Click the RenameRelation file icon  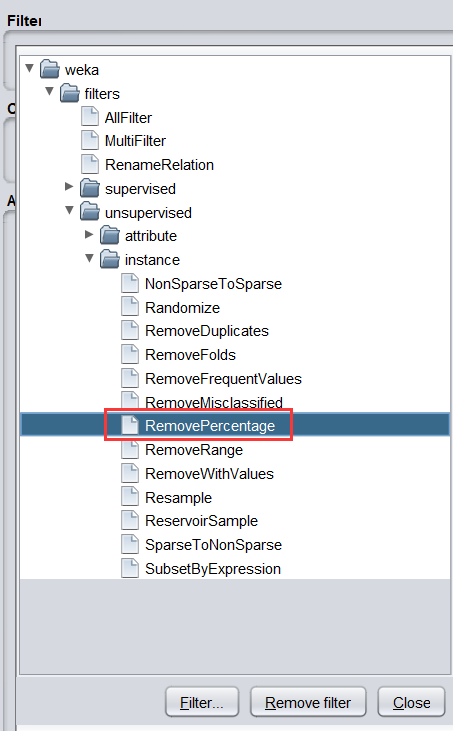tap(90, 164)
